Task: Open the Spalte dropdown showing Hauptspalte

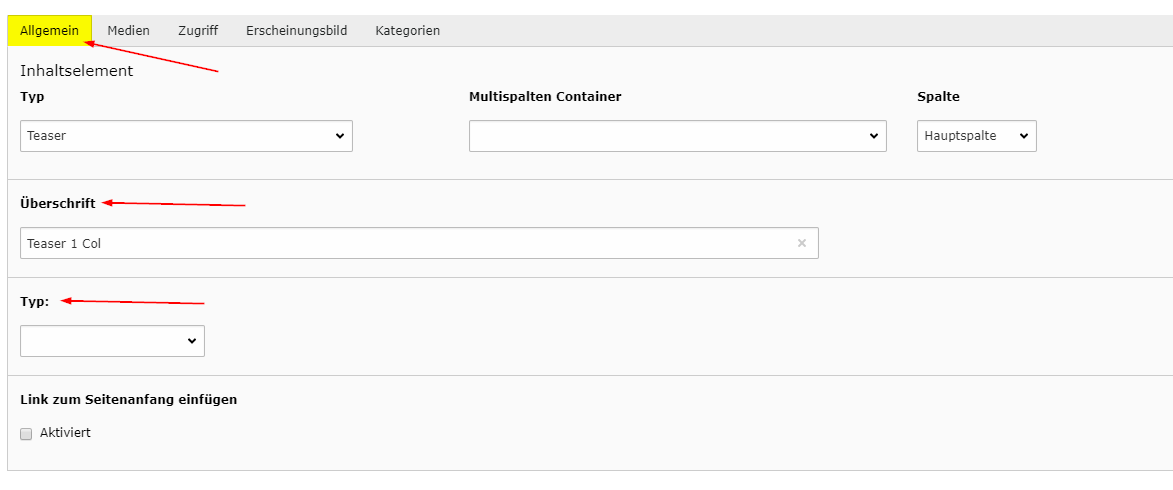Action: [976, 136]
